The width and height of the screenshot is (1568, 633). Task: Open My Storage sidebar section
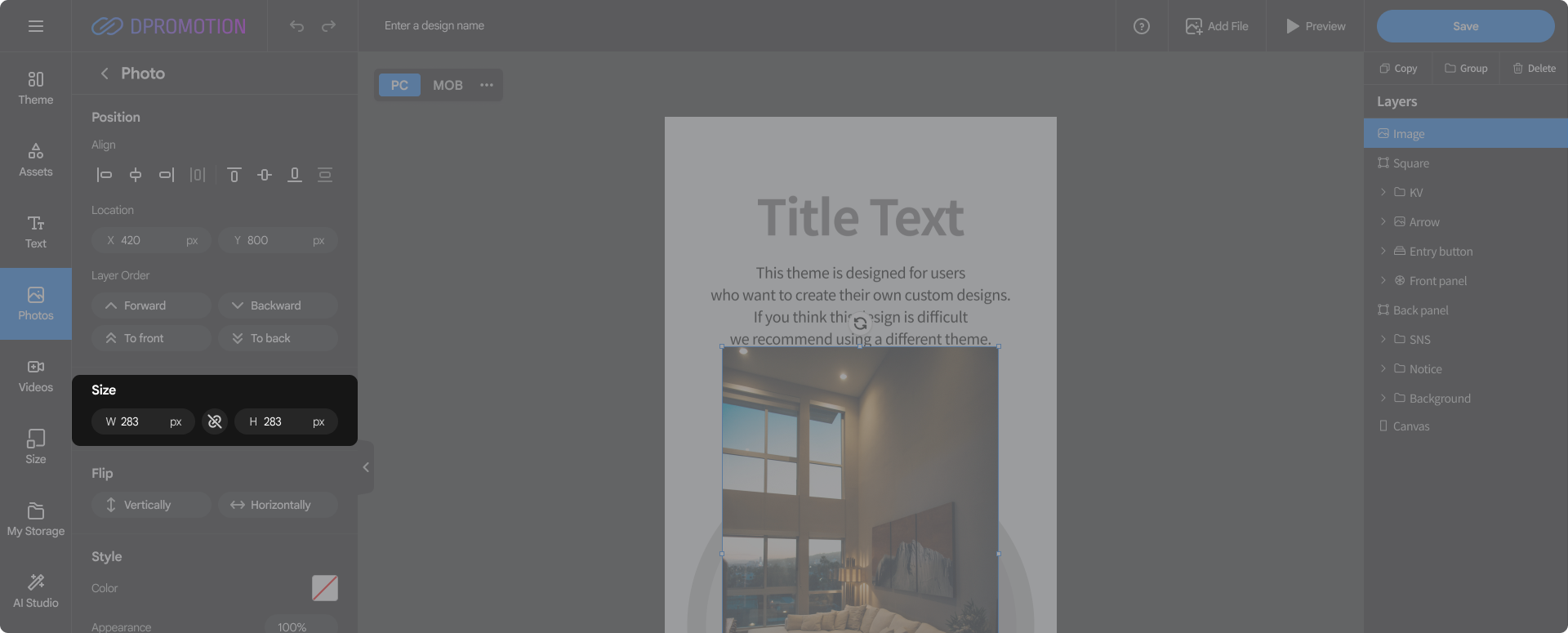tap(36, 519)
